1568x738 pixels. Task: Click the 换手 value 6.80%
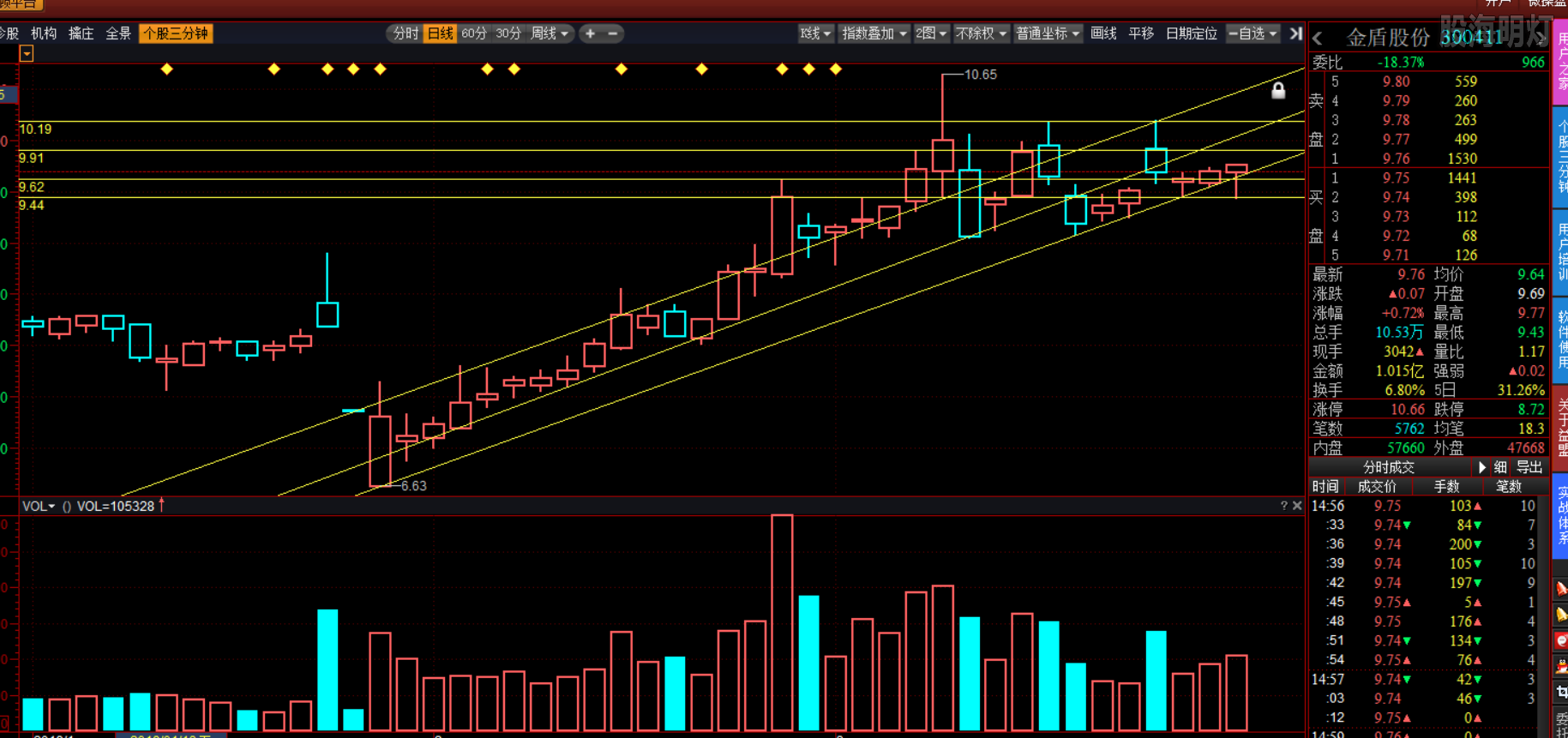tap(1405, 390)
